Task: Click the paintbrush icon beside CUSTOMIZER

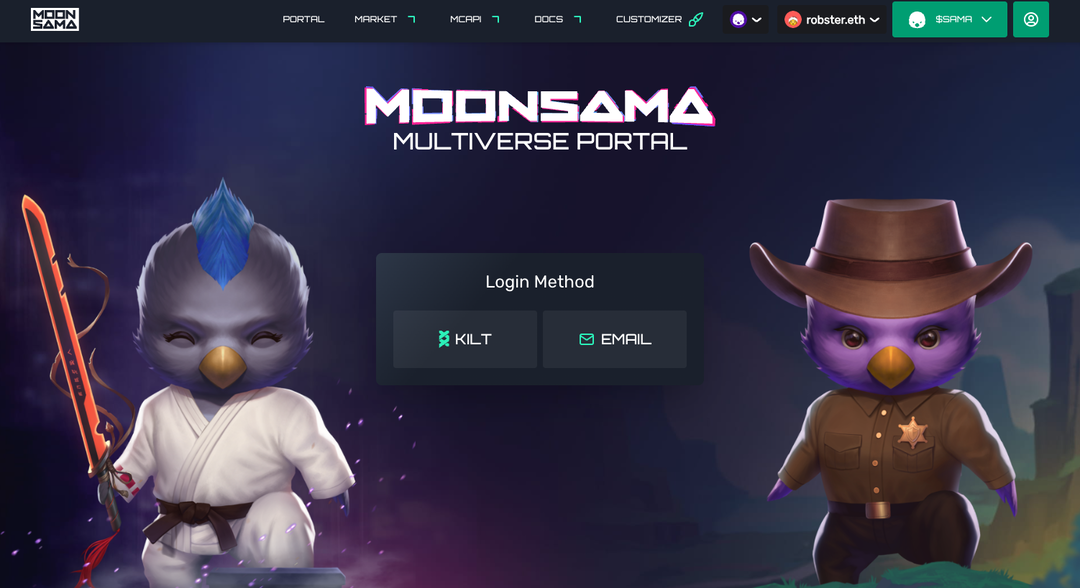Action: coord(696,19)
